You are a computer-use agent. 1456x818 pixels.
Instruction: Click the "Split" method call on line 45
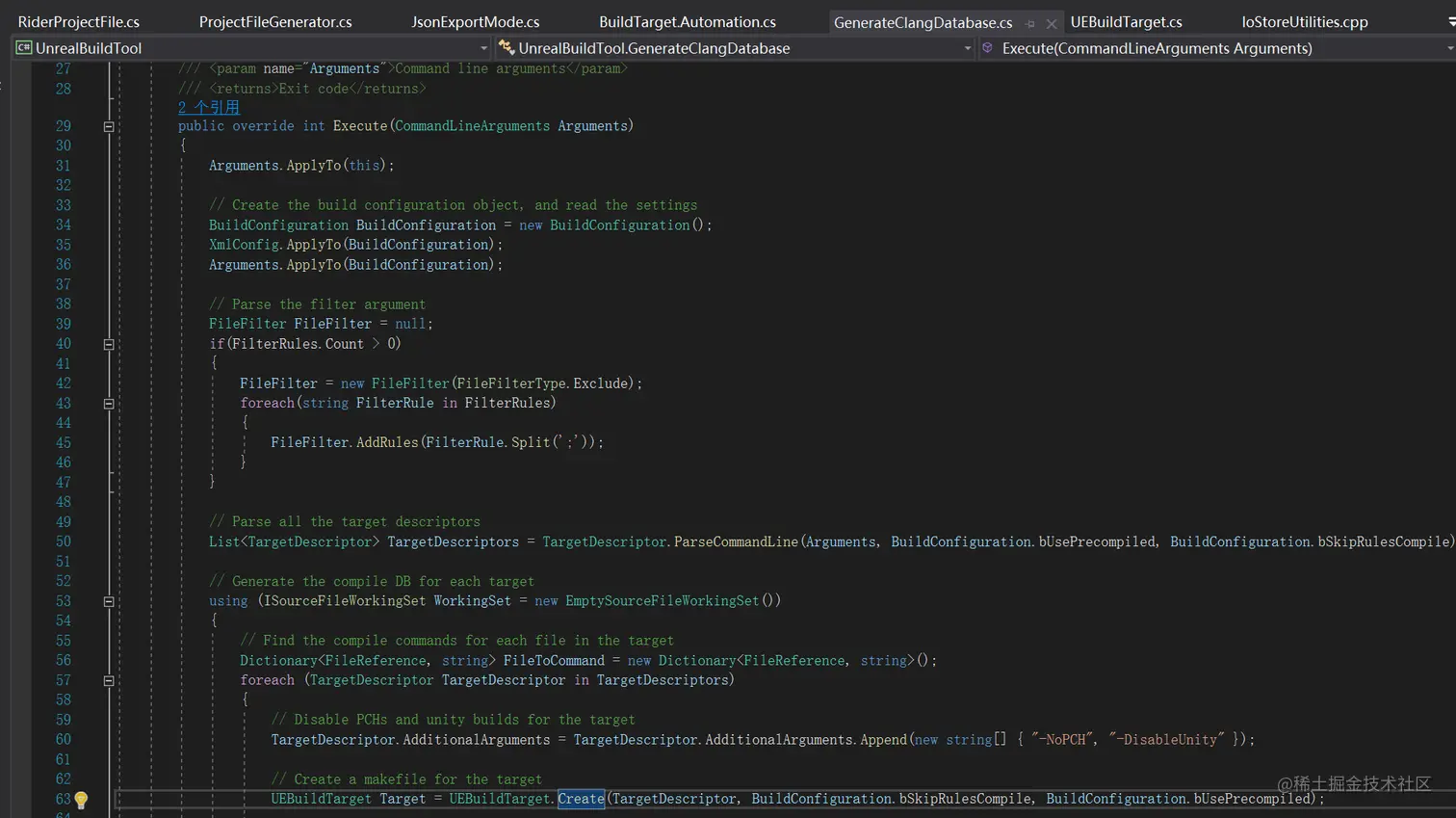[x=531, y=442]
